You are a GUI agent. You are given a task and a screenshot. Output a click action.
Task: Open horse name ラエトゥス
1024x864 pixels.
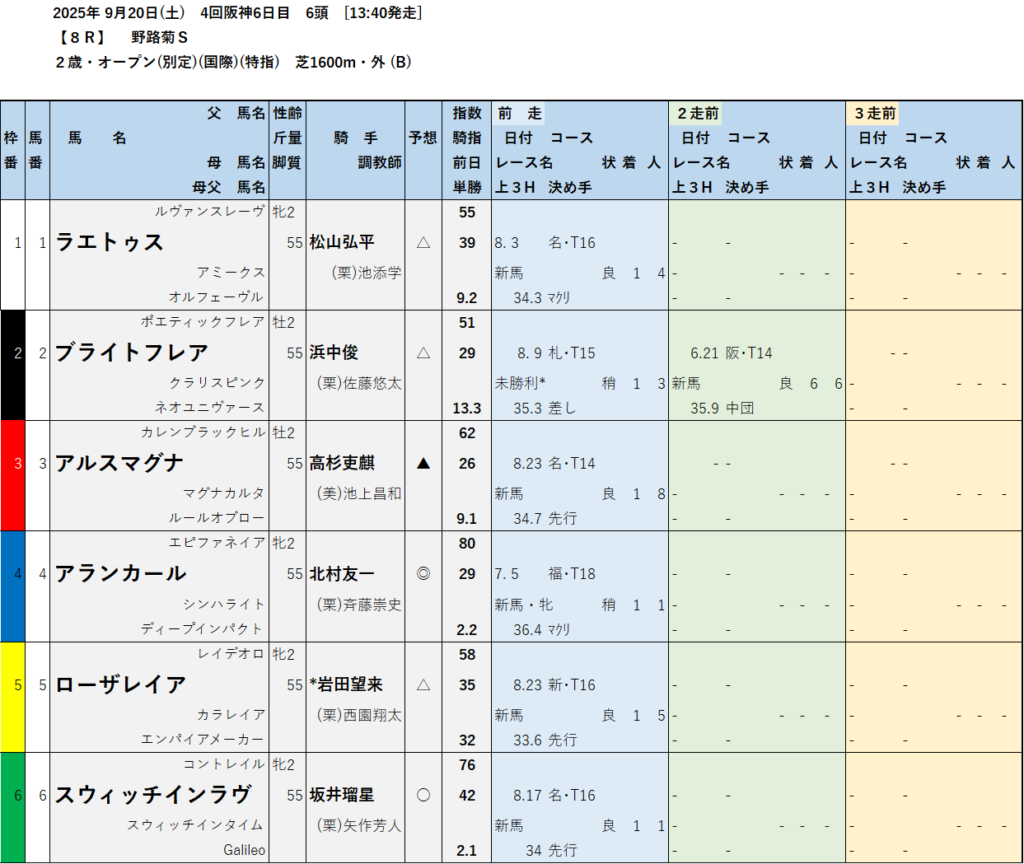[x=109, y=242]
